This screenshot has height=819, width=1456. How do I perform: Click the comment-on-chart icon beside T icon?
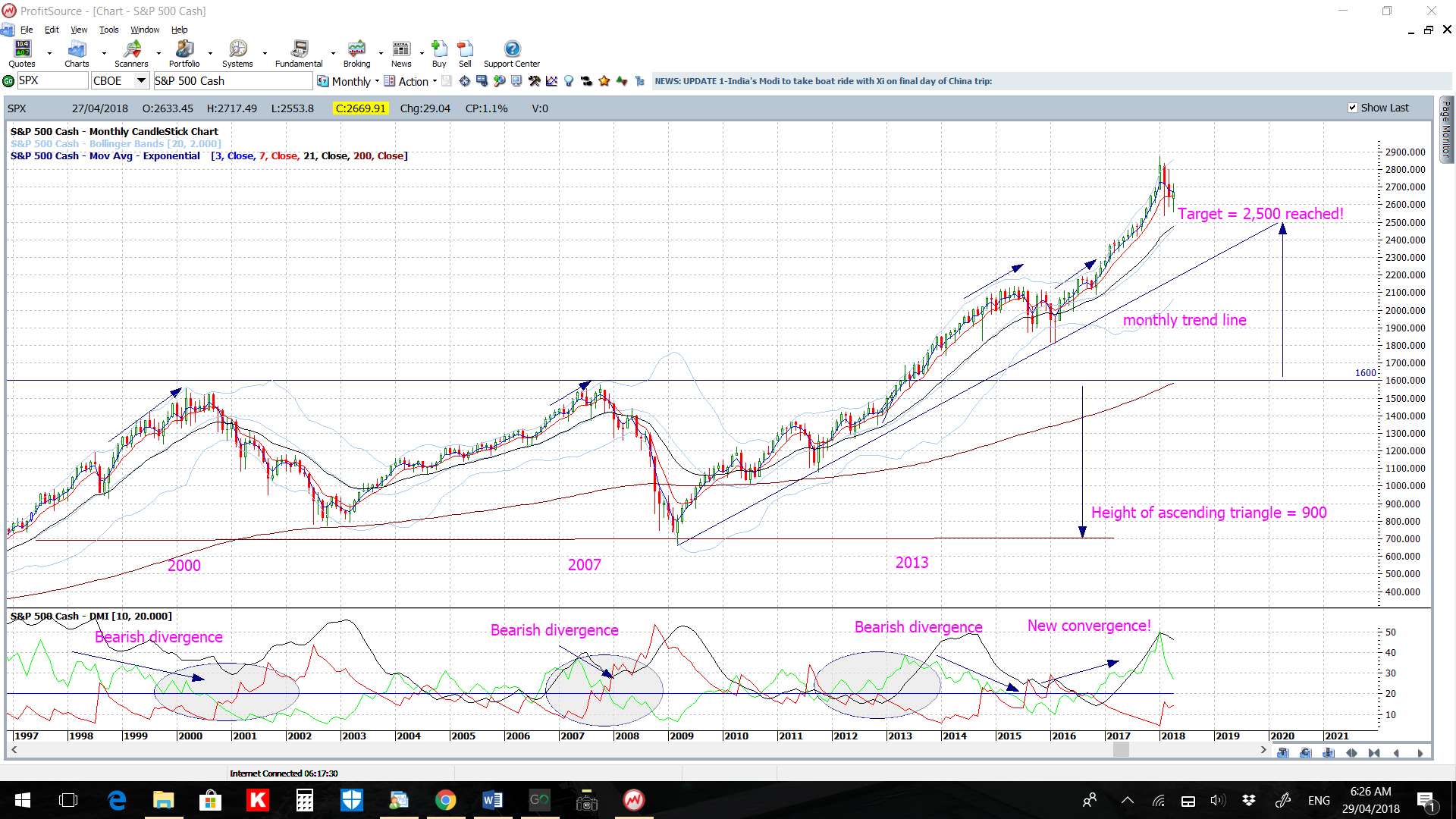point(1306,753)
